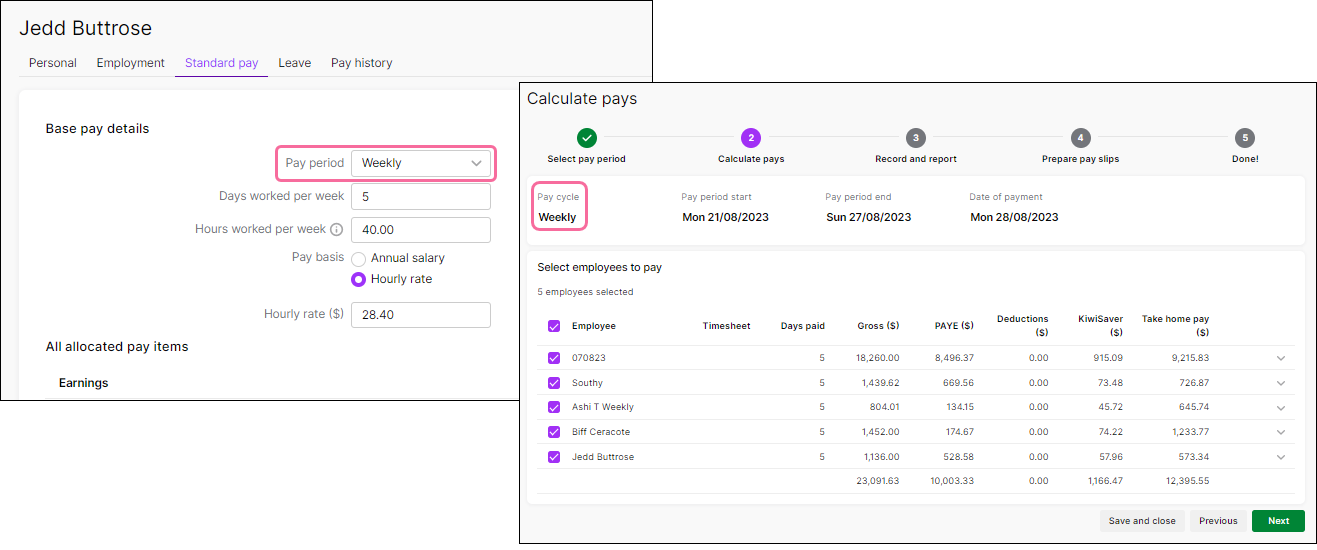Click the step 2 Calculate pays circle

coord(751,138)
